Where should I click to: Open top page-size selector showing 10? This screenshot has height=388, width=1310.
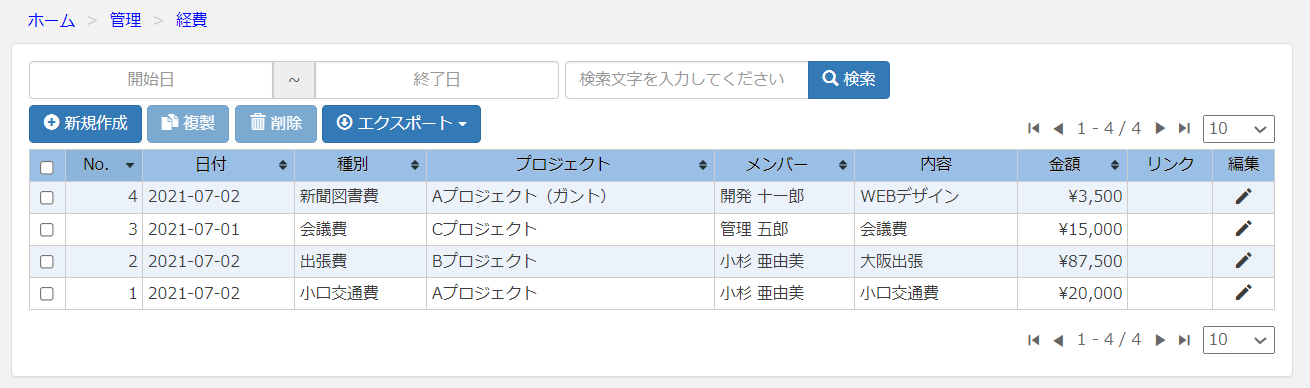point(1239,128)
